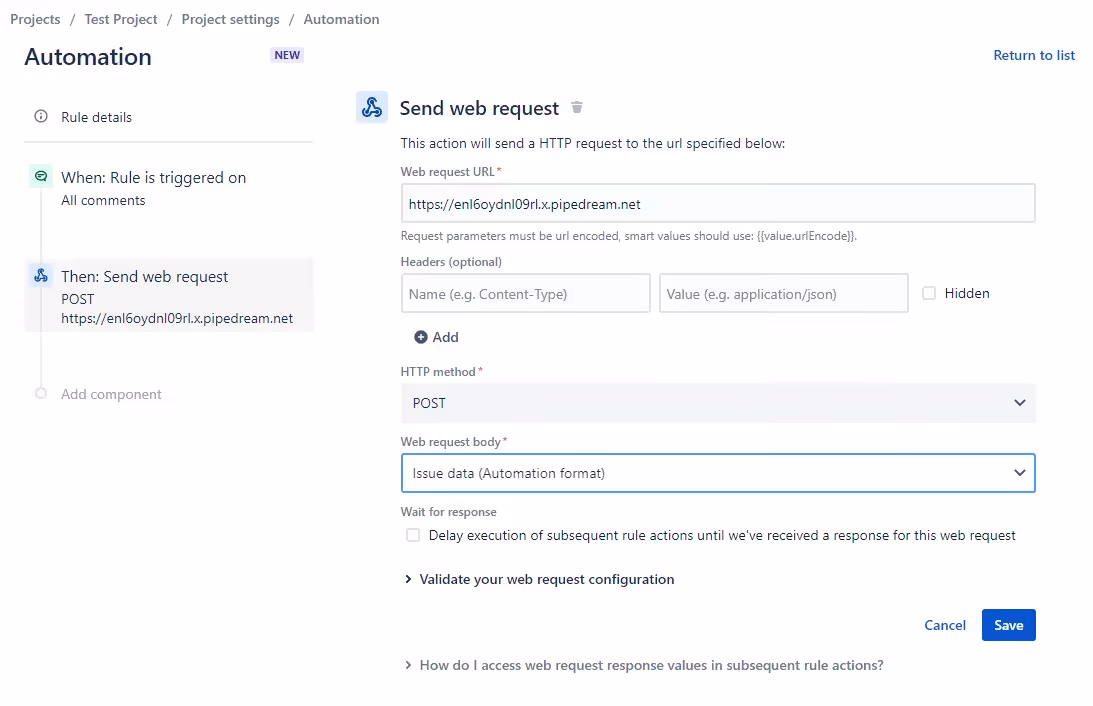Image resolution: width=1093 pixels, height=706 pixels.
Task: Click the plus icon next to Add
Action: (x=420, y=337)
